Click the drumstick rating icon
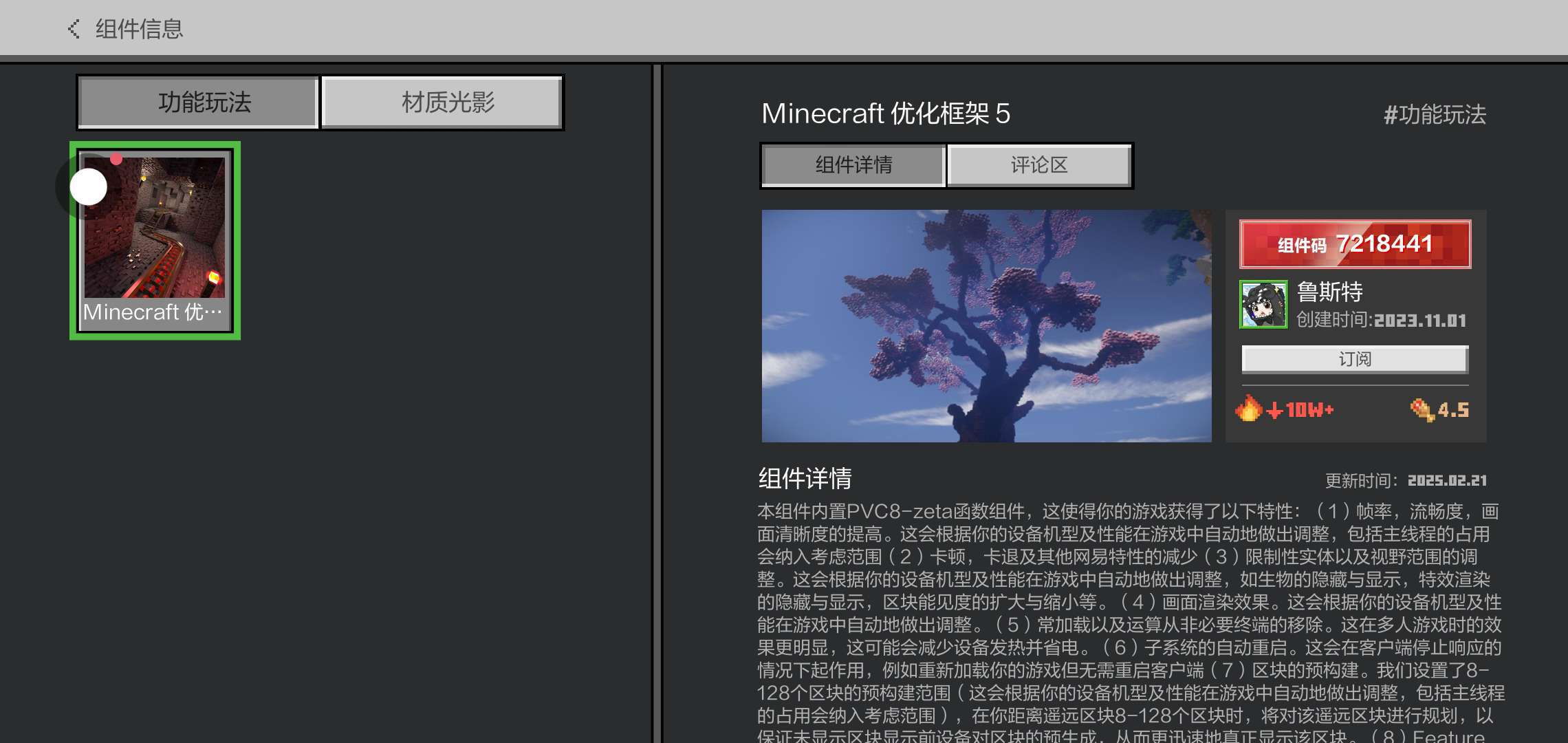The height and width of the screenshot is (743, 1568). coord(1421,410)
